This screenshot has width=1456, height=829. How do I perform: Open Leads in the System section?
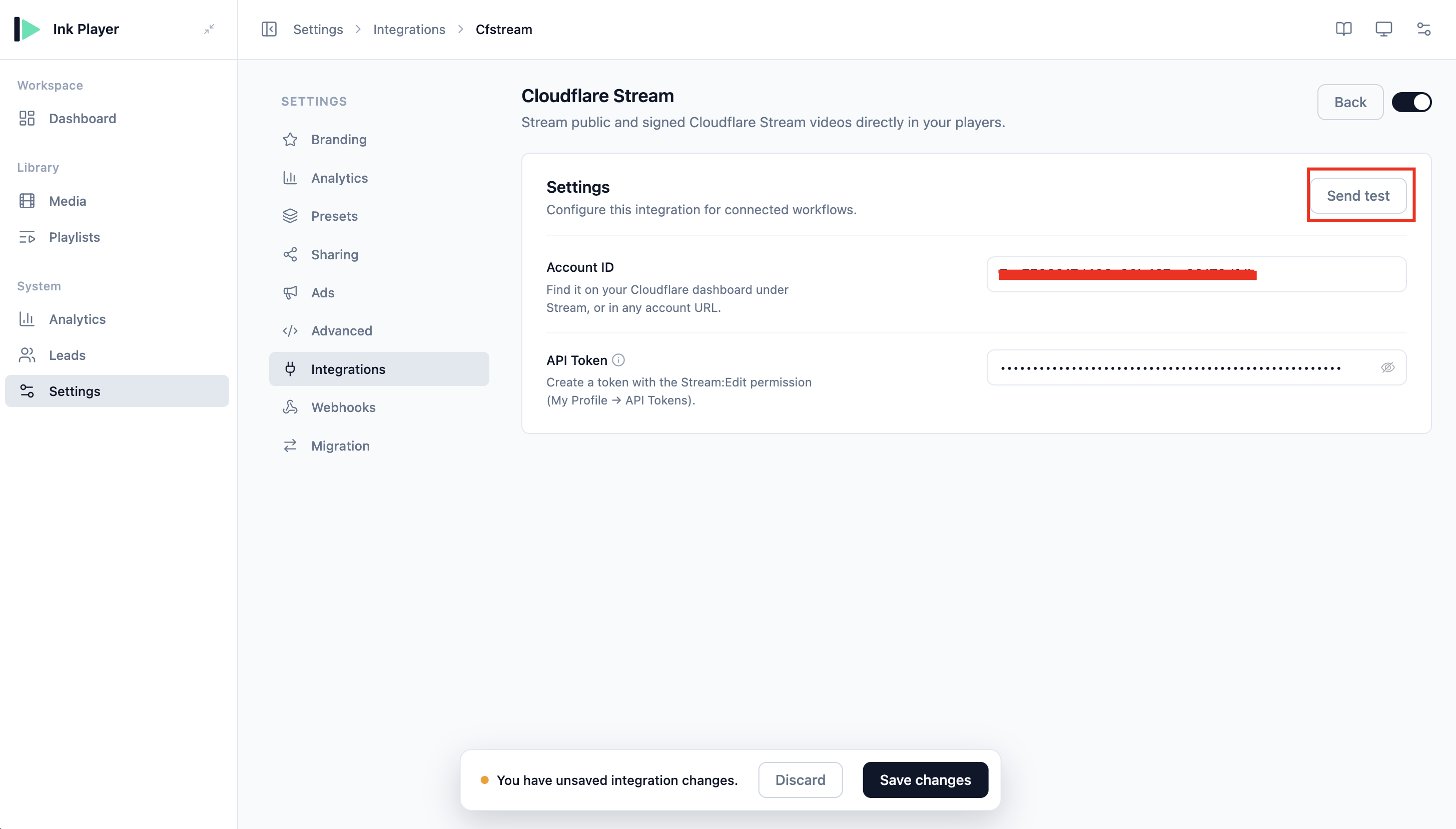click(117, 355)
